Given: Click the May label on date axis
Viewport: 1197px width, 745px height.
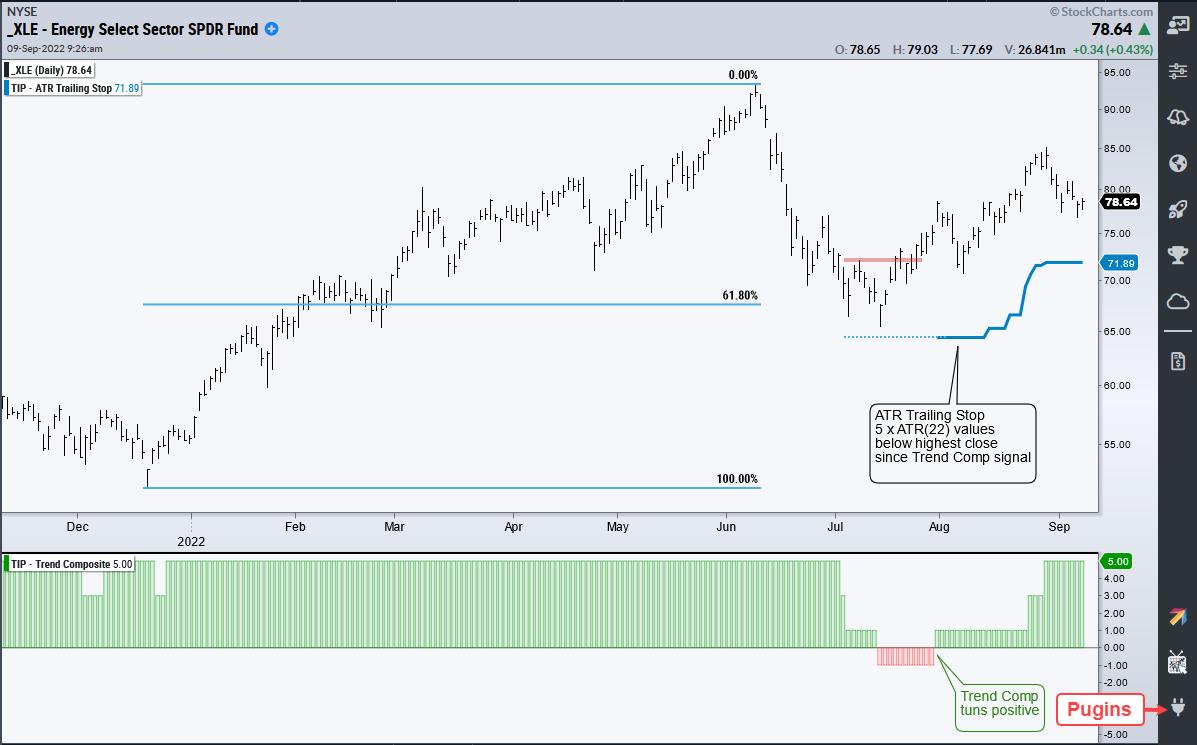Looking at the screenshot, I should click(x=617, y=527).
